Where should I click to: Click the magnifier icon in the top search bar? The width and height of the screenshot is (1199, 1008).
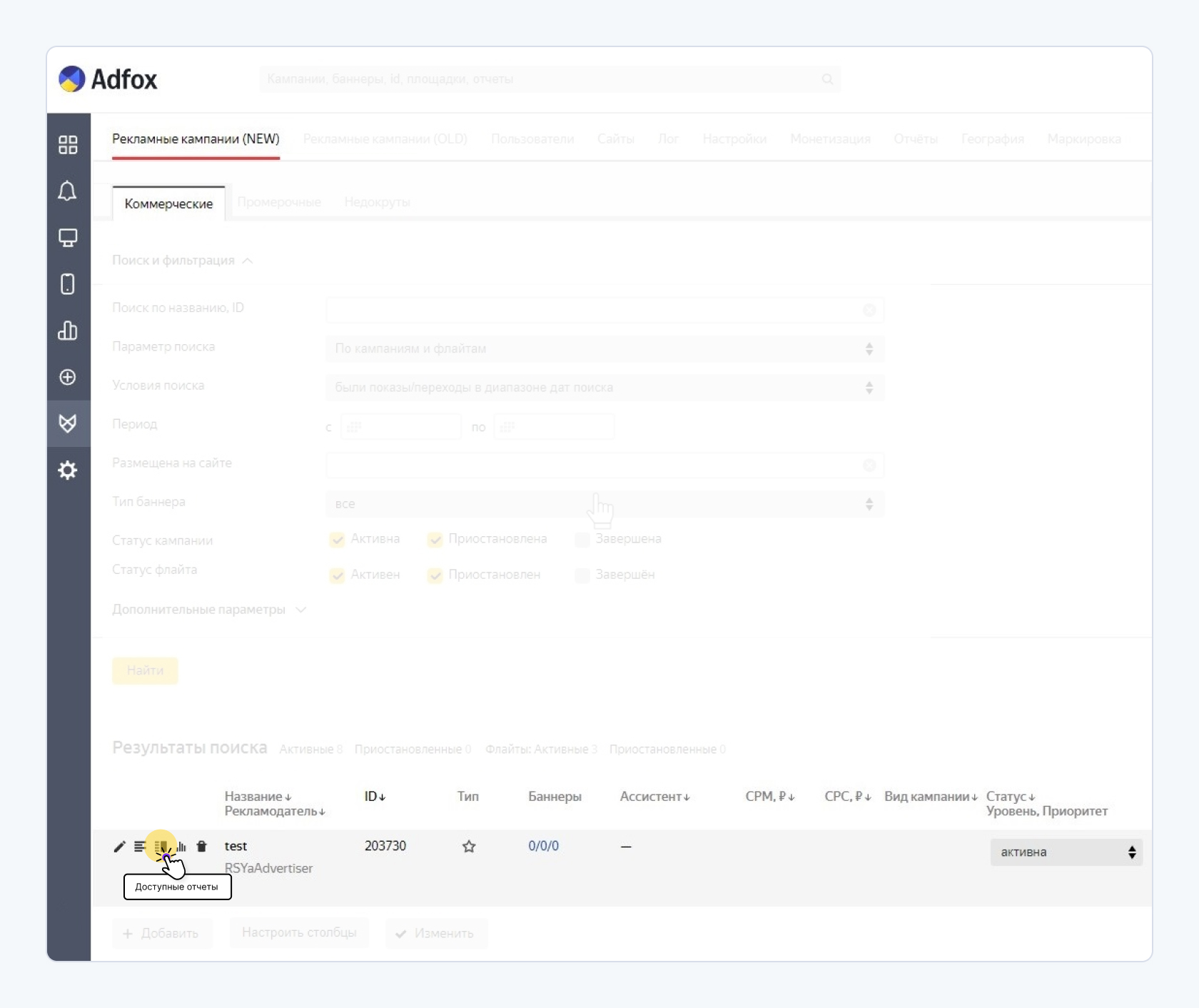click(827, 79)
